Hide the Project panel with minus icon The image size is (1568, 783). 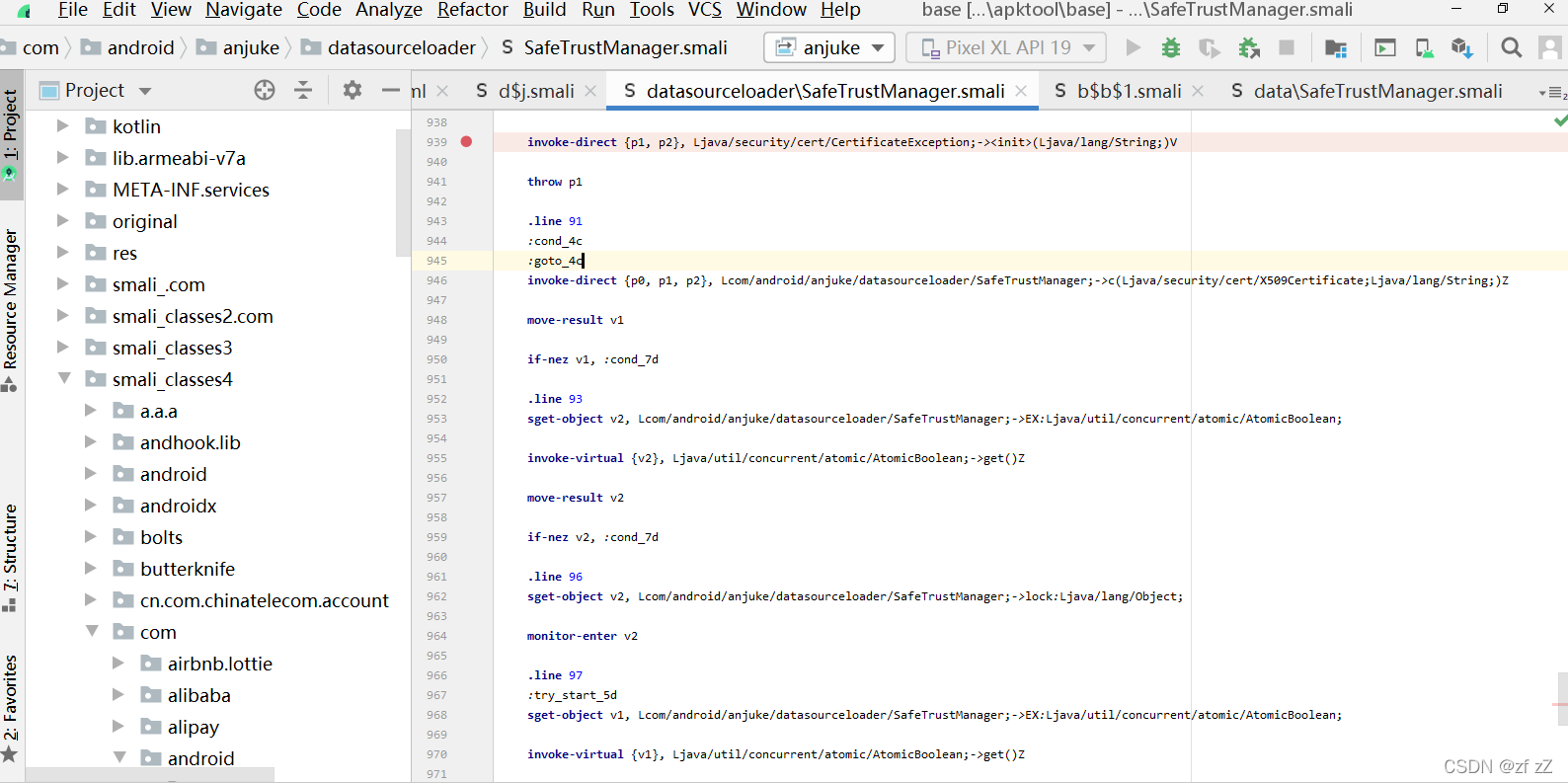[x=391, y=90]
